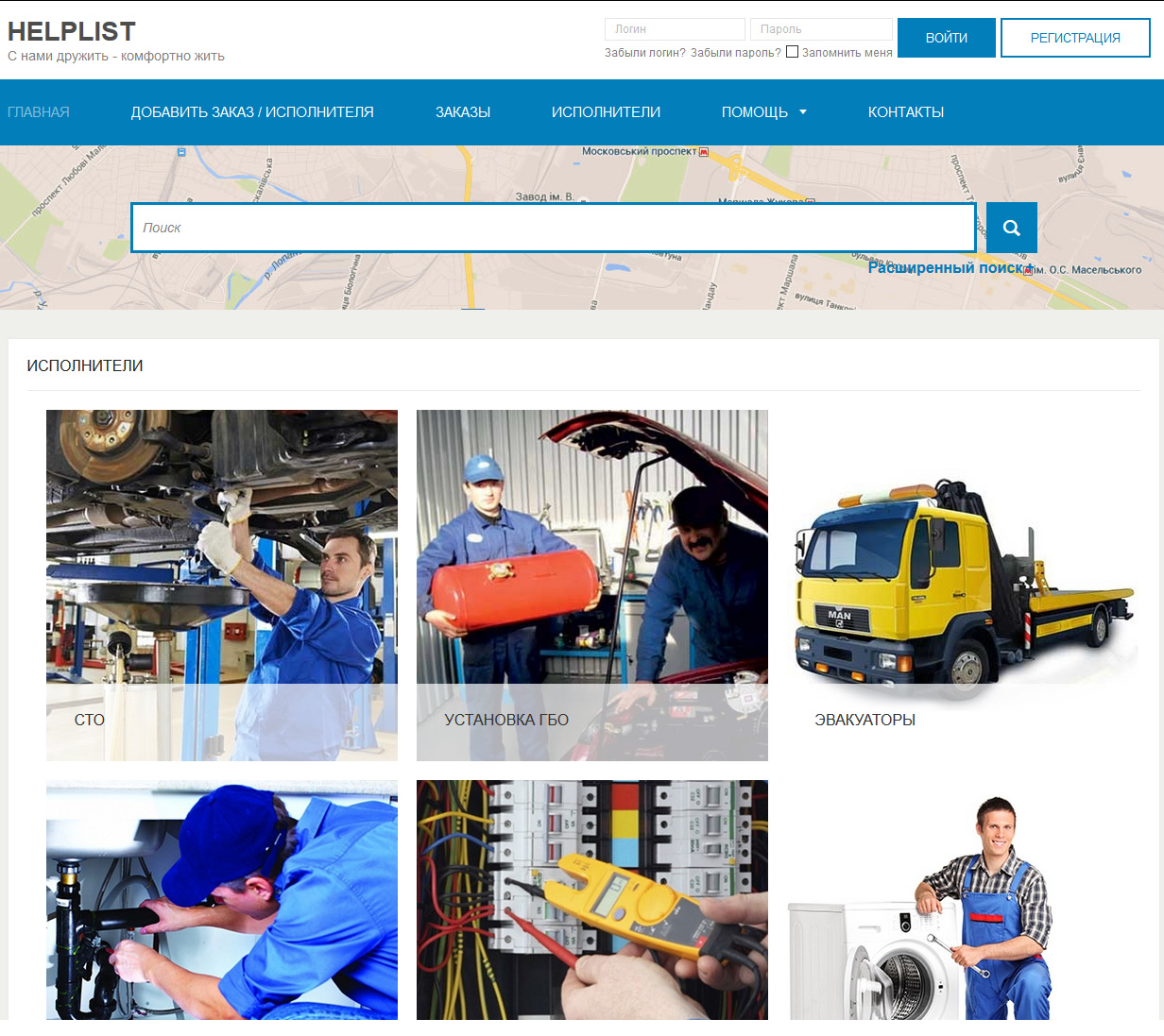Go to the ГЛАВНАЯ menu item
Screen dimensions: 1164x1036
[39, 112]
